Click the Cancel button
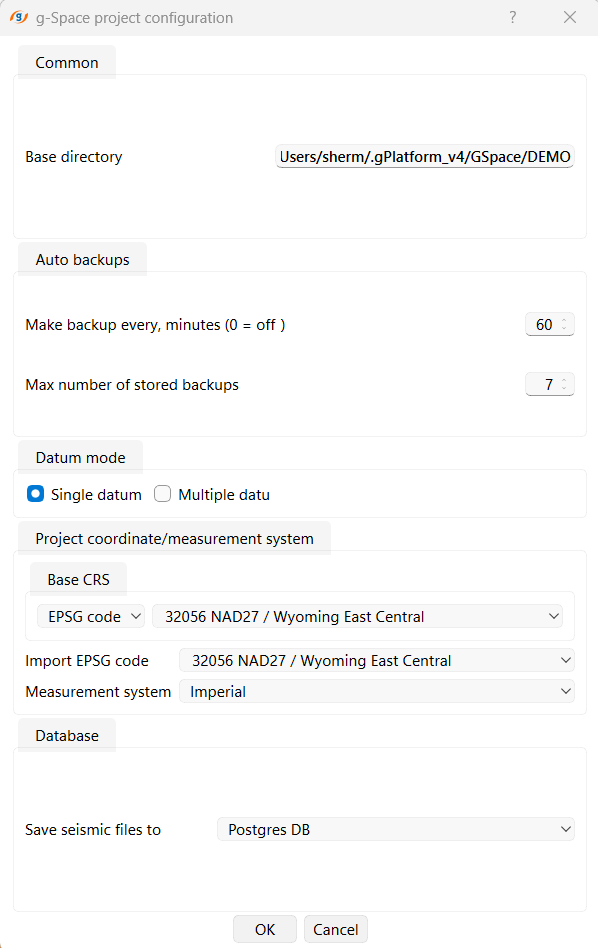The image size is (598, 948). [x=336, y=929]
